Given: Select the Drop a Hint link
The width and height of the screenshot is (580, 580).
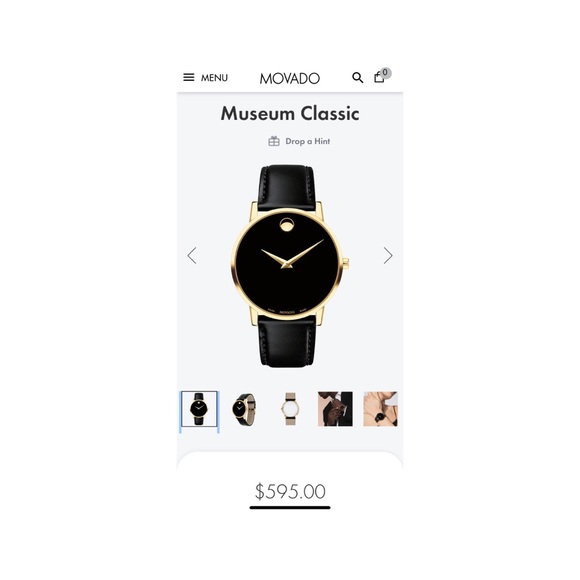Looking at the screenshot, I should (x=307, y=141).
